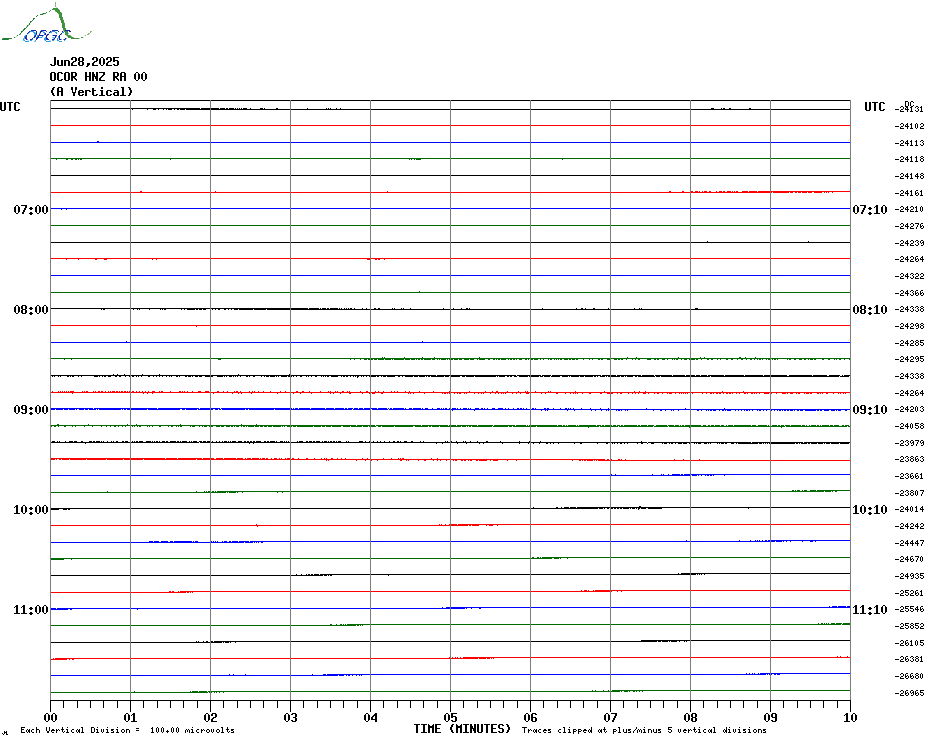Click DC offset value -24276
930x744 pixels.
click(909, 226)
